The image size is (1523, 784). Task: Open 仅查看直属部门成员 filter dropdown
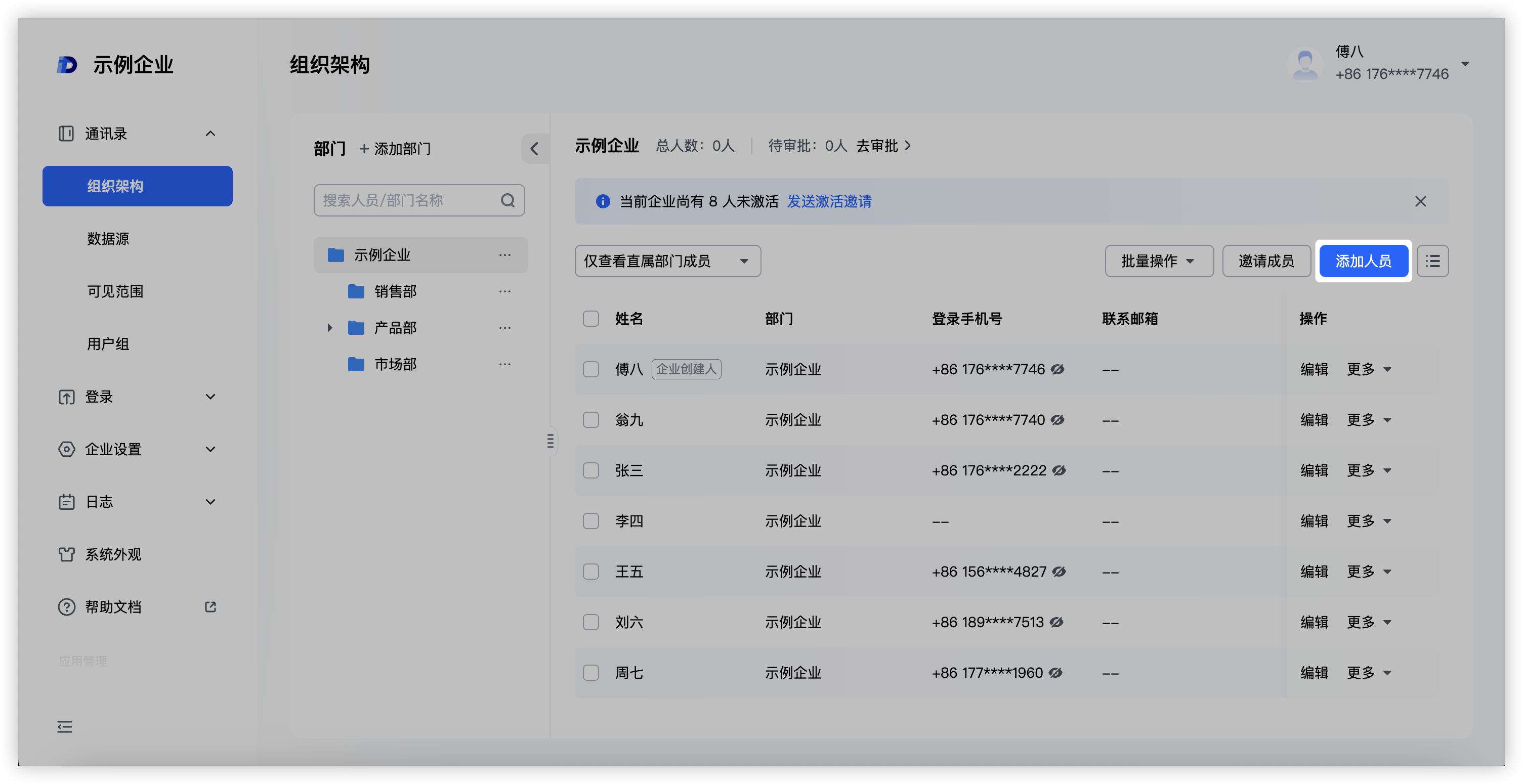pos(667,260)
